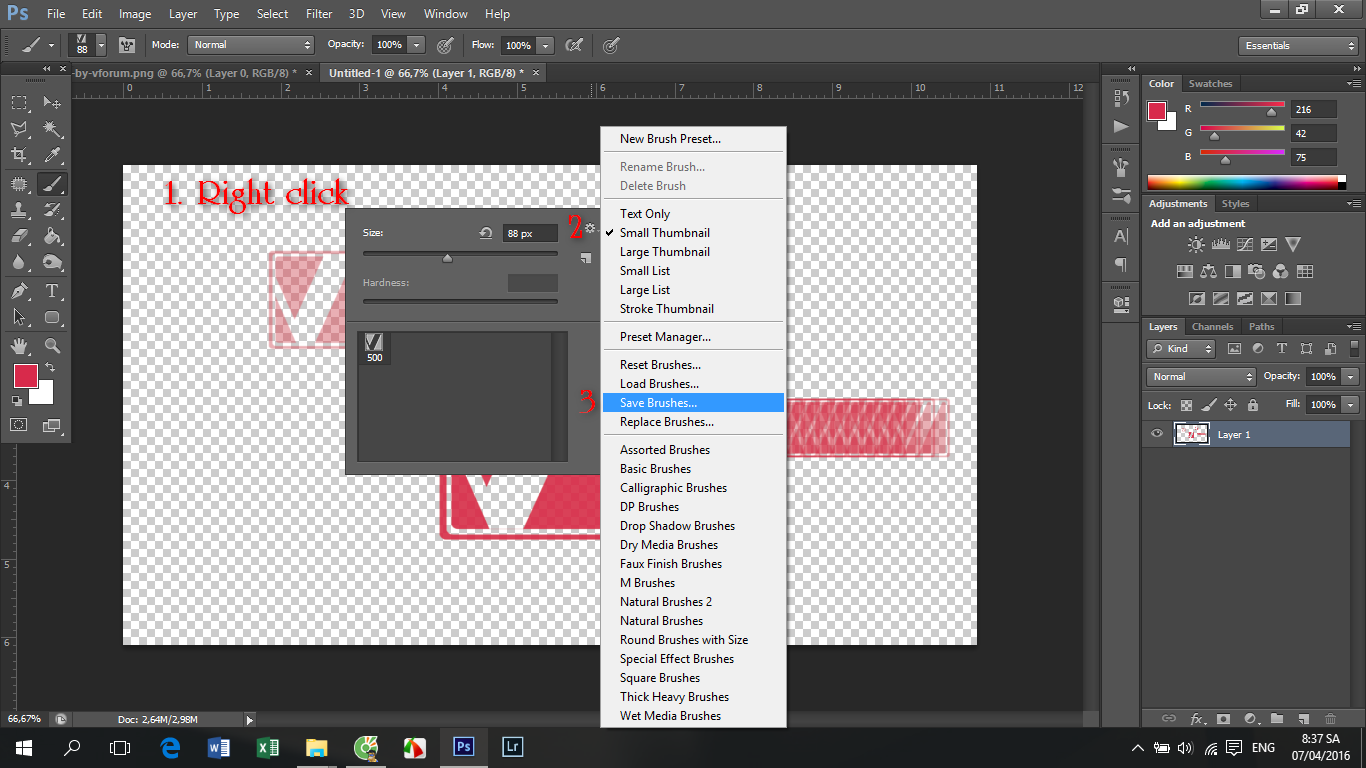Image resolution: width=1366 pixels, height=768 pixels.
Task: Enable airbrush style build-up
Action: pos(575,45)
